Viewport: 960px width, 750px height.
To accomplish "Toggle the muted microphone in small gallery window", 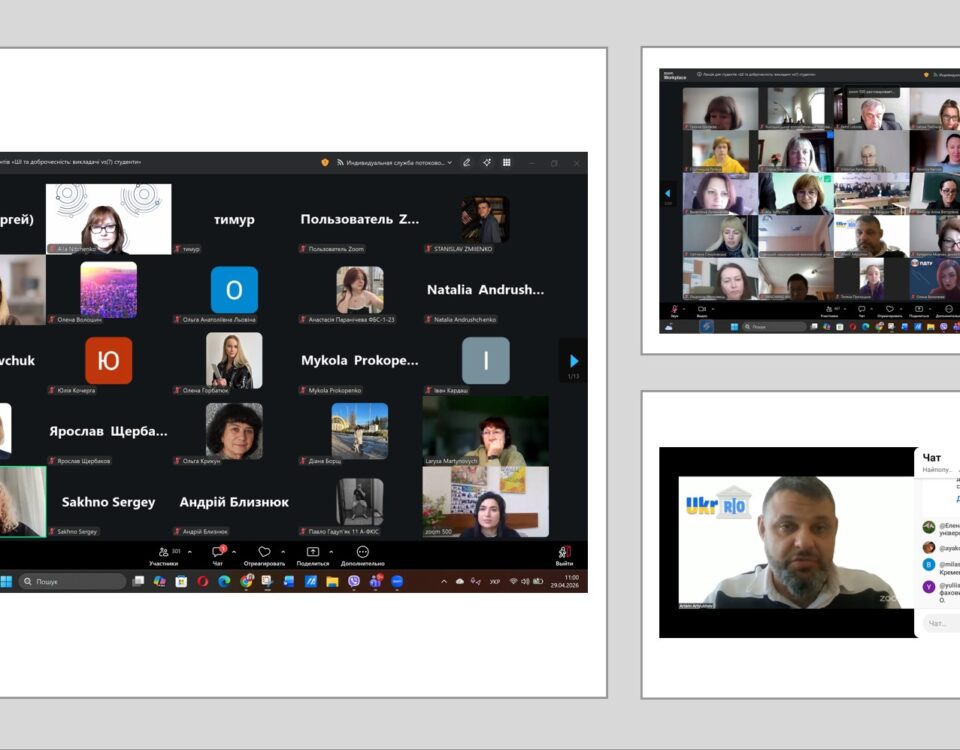I will (x=674, y=309).
